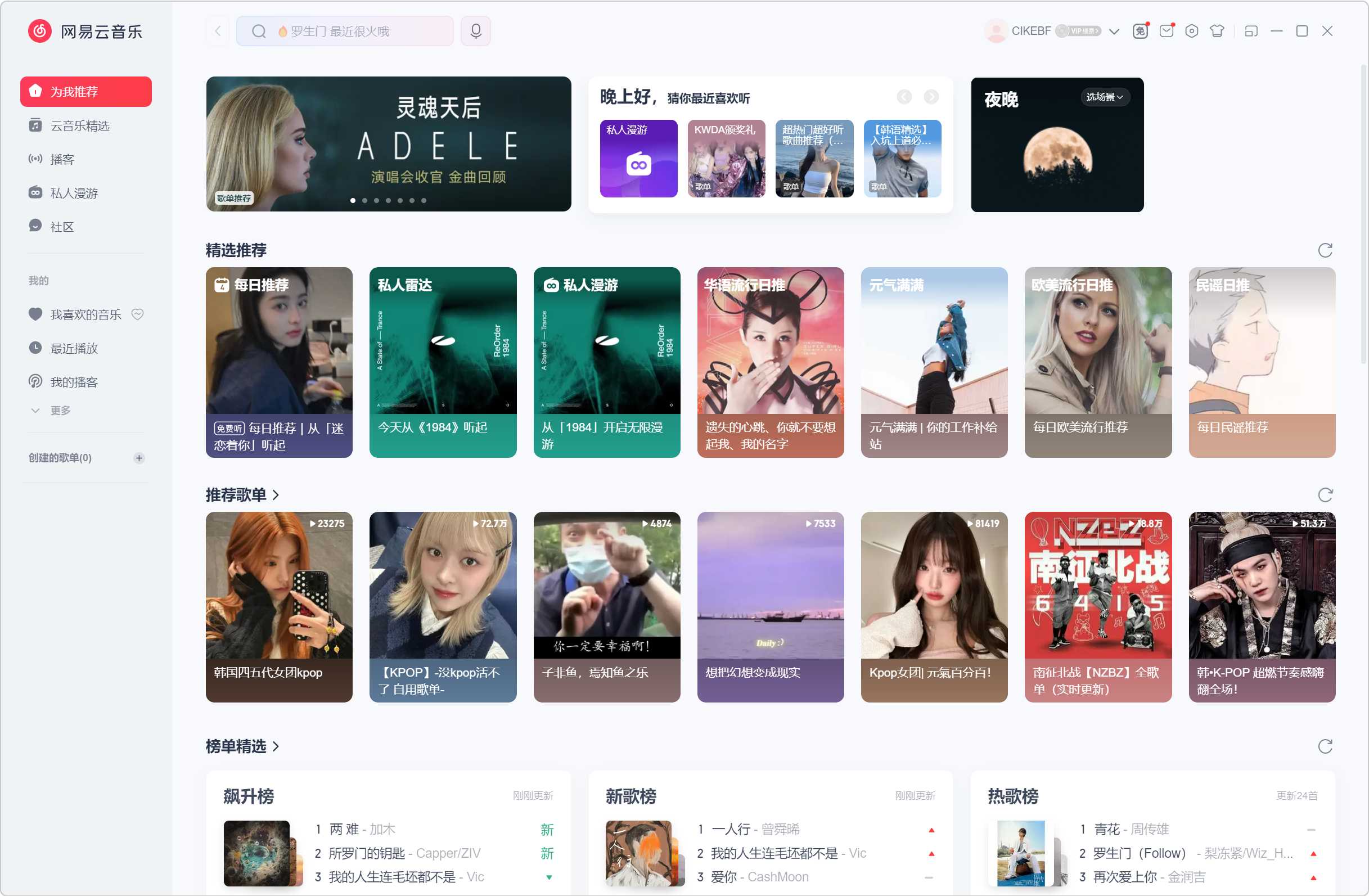This screenshot has width=1369, height=896.
Task: Open 最近播放 in the sidebar
Action: click(85, 348)
